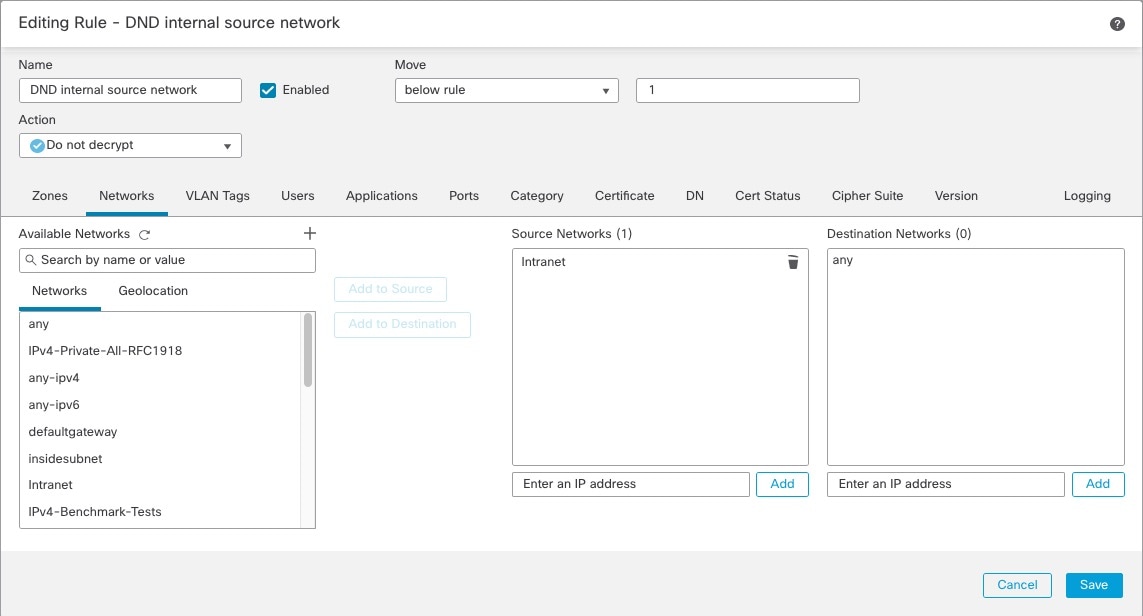Select the Networks rule tab

tap(127, 196)
